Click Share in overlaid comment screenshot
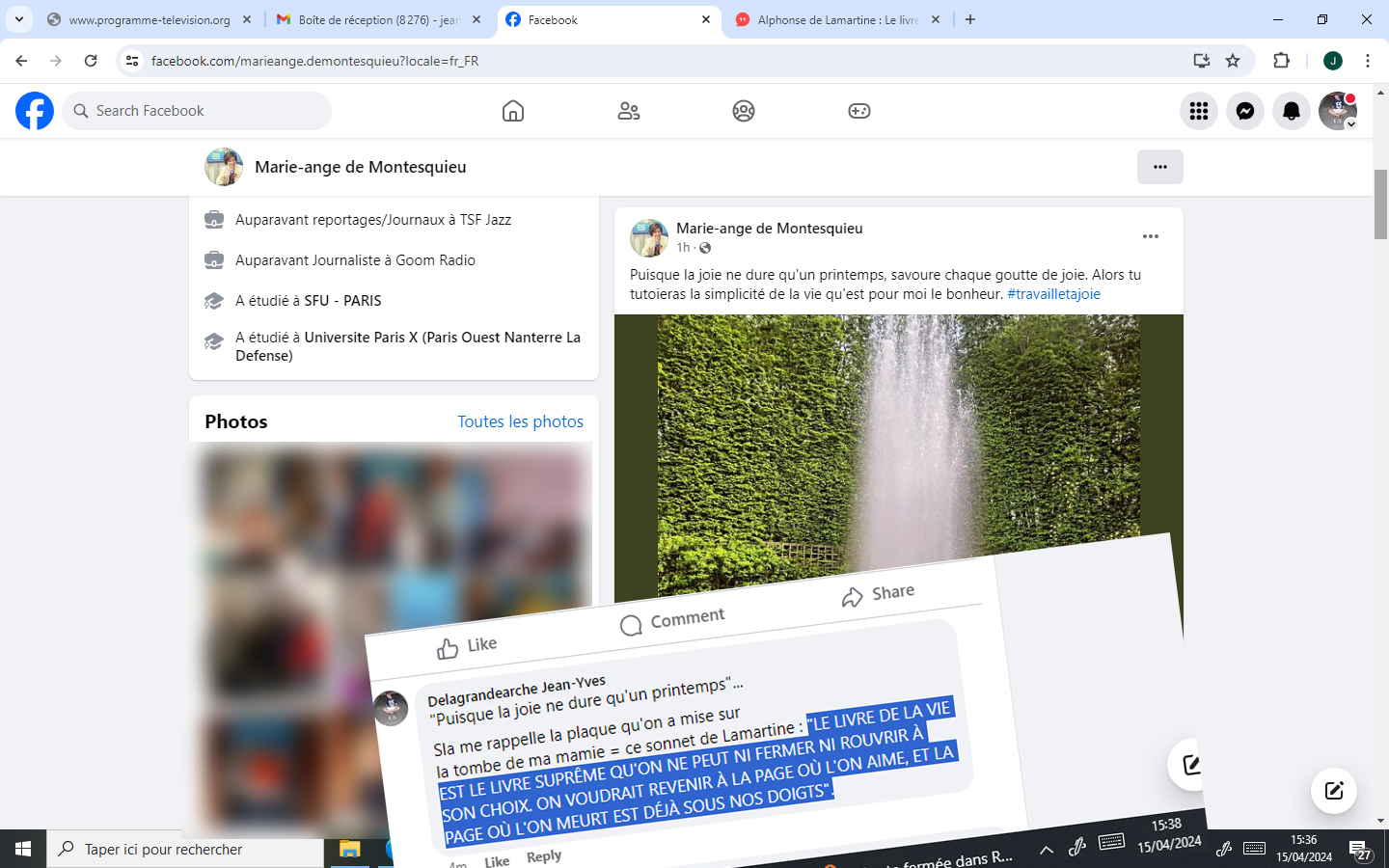 tap(878, 594)
